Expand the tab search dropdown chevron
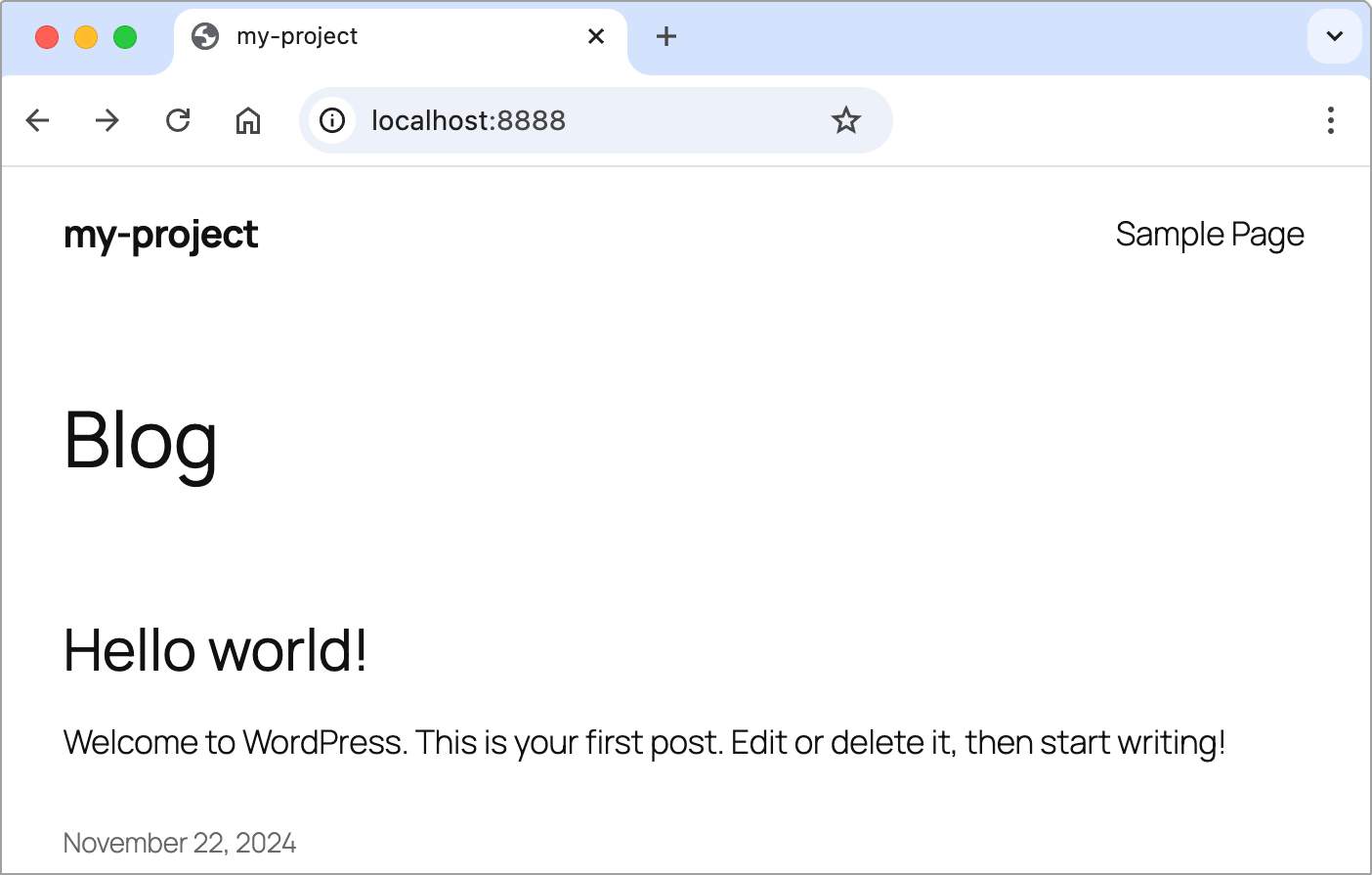Viewport: 1372px width, 875px height. (1334, 36)
